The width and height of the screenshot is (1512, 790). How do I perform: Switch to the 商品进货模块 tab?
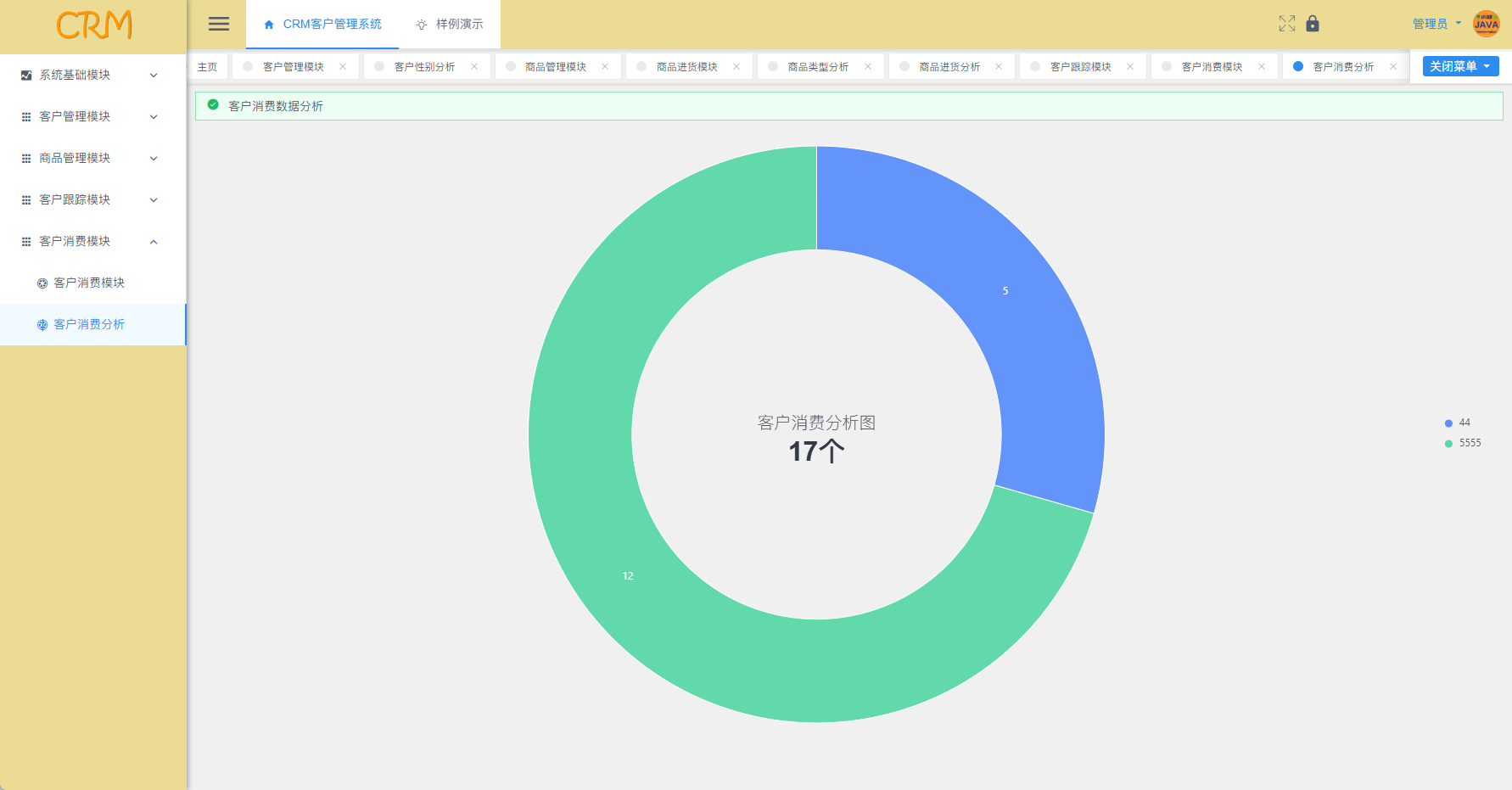[687, 66]
